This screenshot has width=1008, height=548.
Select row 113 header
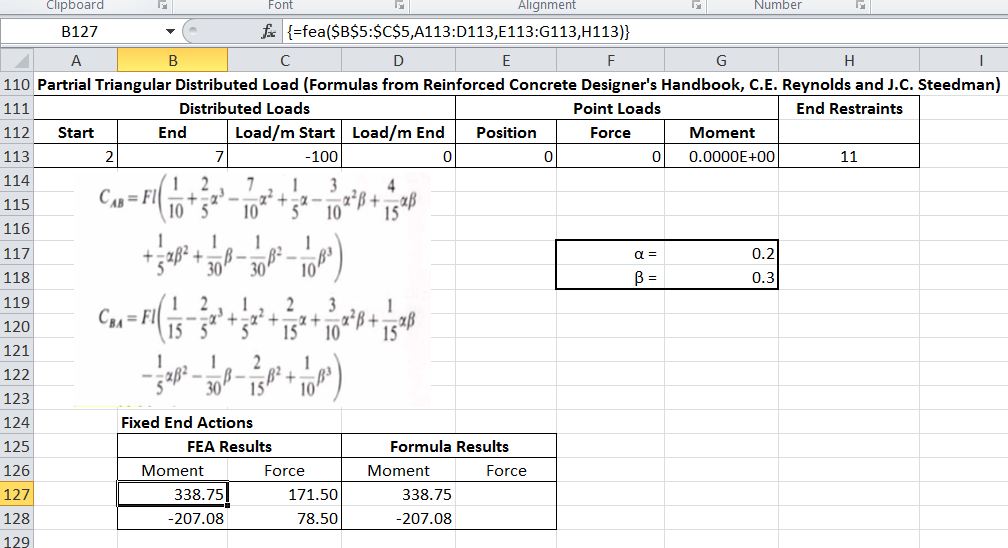(17, 156)
